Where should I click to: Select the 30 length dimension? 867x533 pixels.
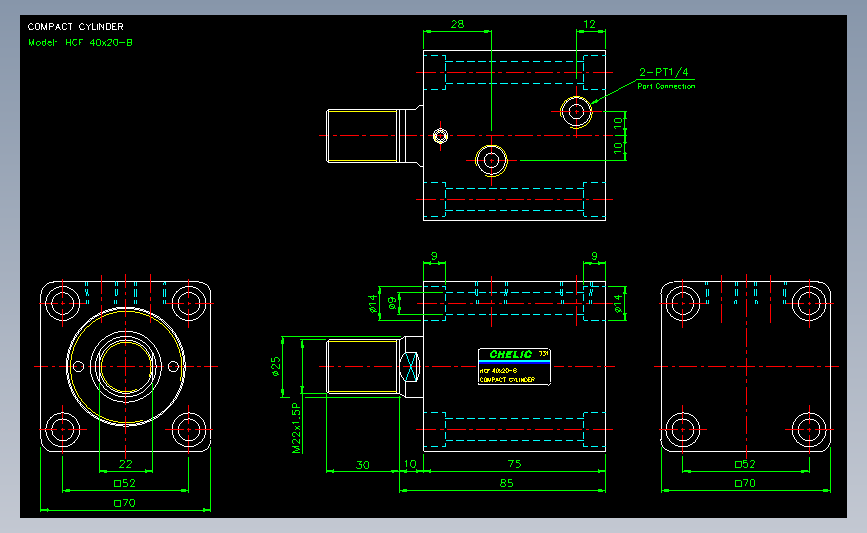[363, 465]
